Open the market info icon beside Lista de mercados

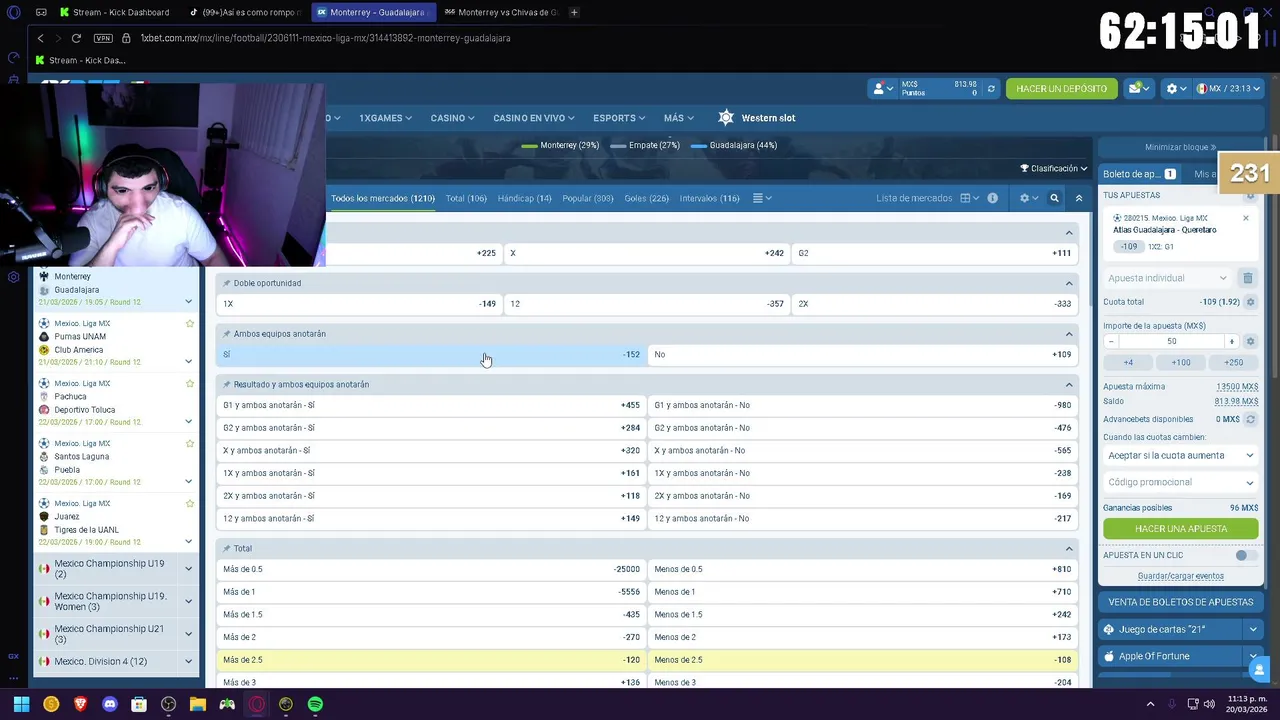point(992,198)
